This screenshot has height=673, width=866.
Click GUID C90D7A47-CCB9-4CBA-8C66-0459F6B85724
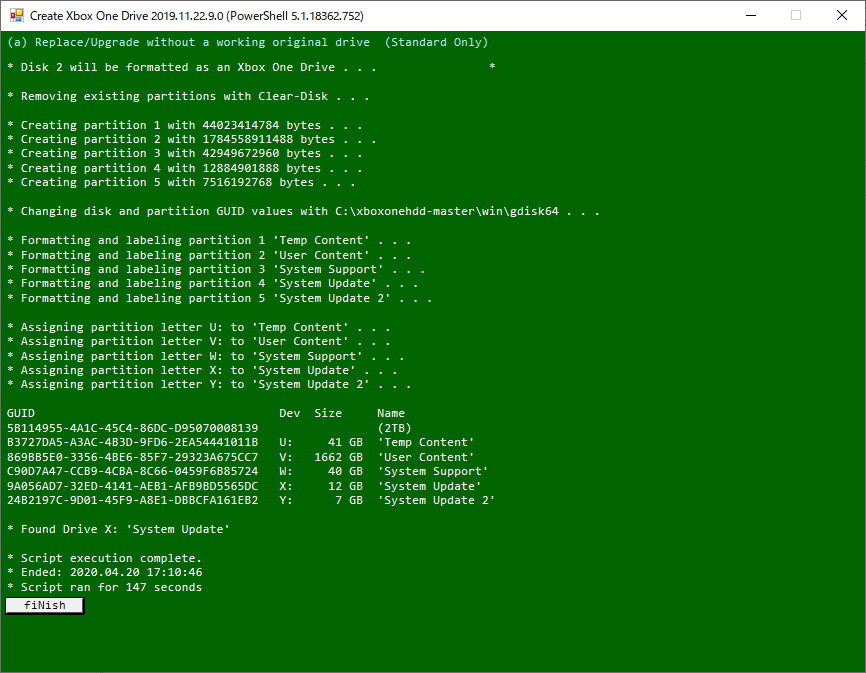(133, 471)
